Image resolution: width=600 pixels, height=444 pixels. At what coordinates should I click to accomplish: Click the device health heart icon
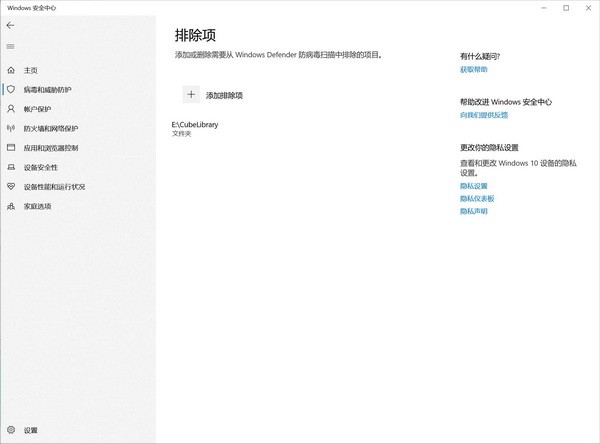coord(11,186)
